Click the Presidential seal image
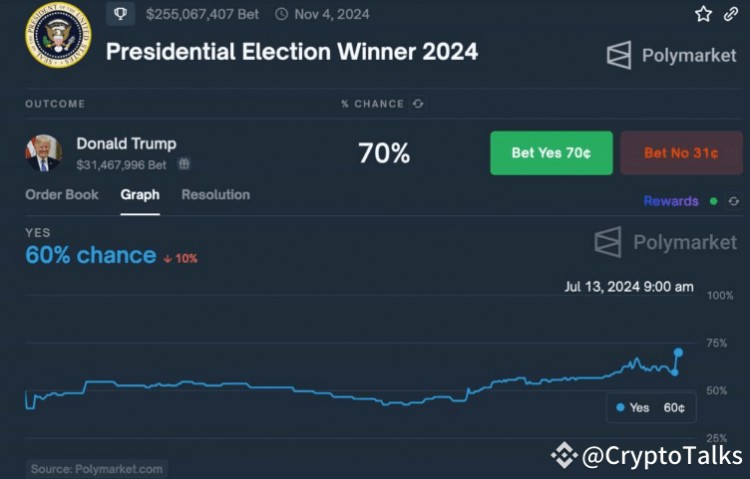 click(58, 35)
